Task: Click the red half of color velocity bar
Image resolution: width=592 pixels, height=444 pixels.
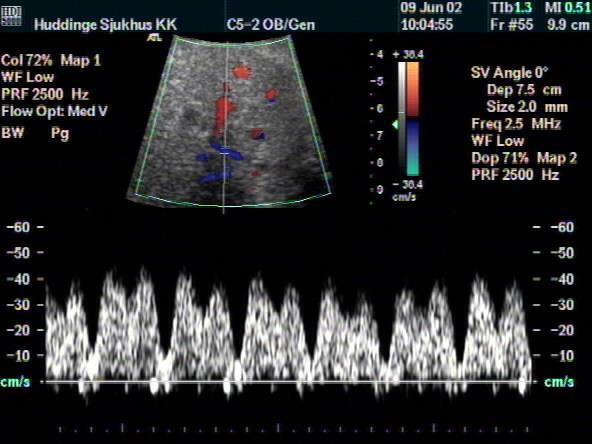Action: 412,89
